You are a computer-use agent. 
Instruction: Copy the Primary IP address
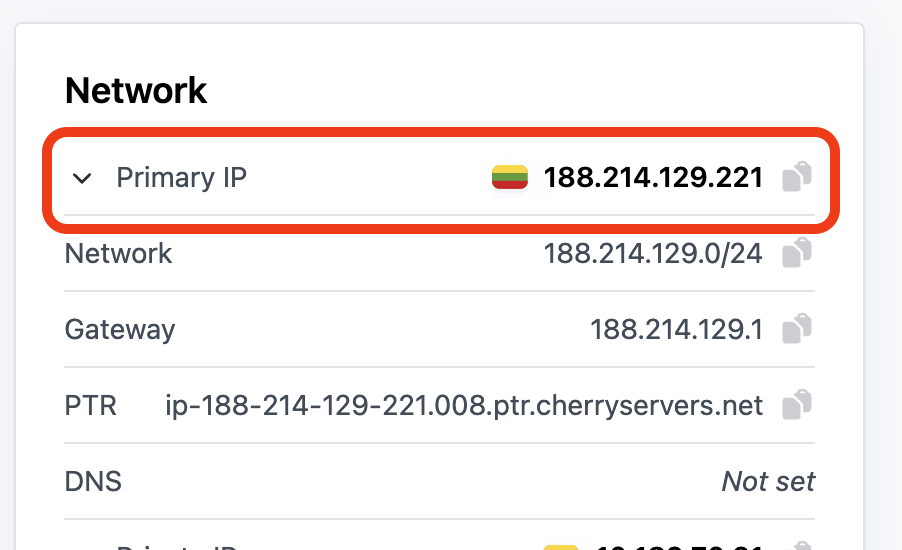tap(796, 177)
